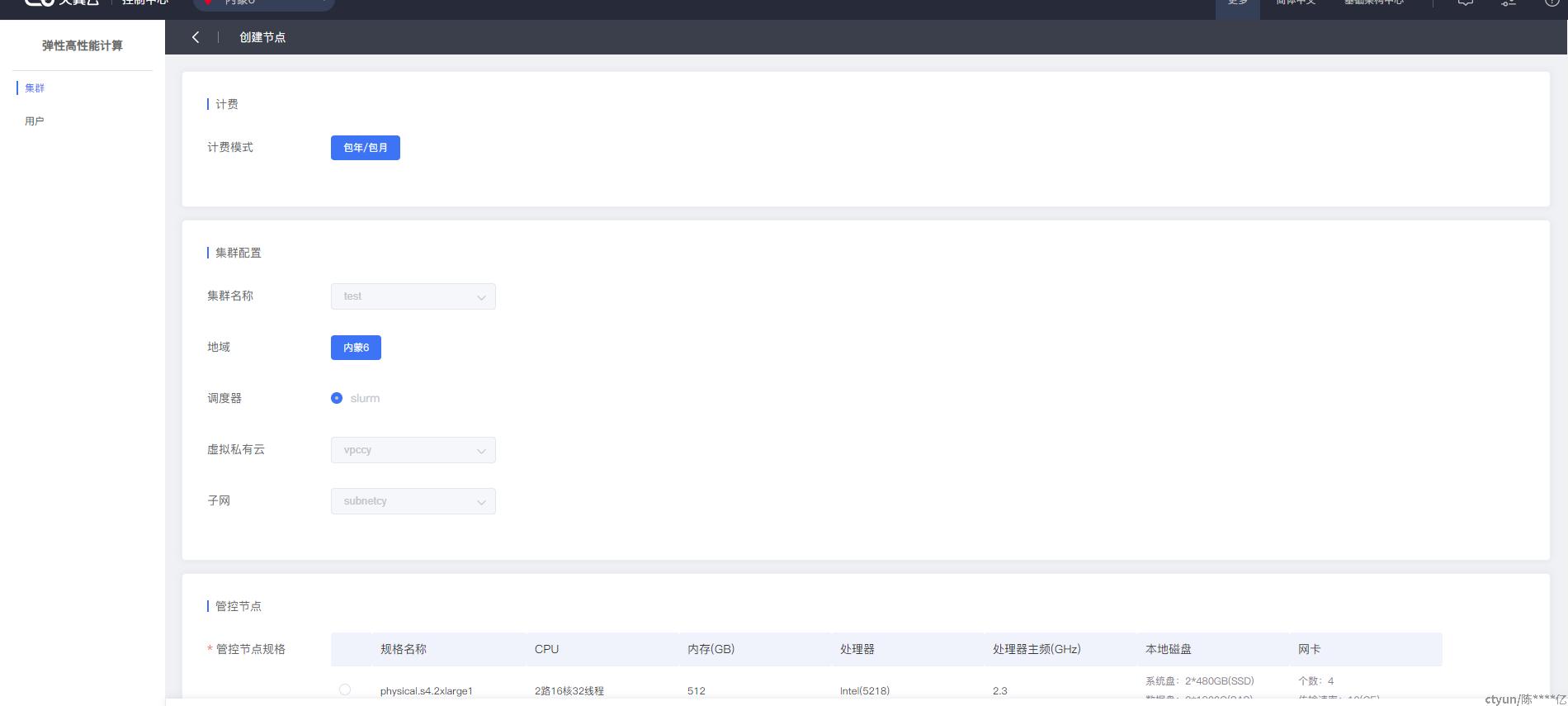Click the 内存(GB) column header
This screenshot has width=1568, height=706.
711,649
